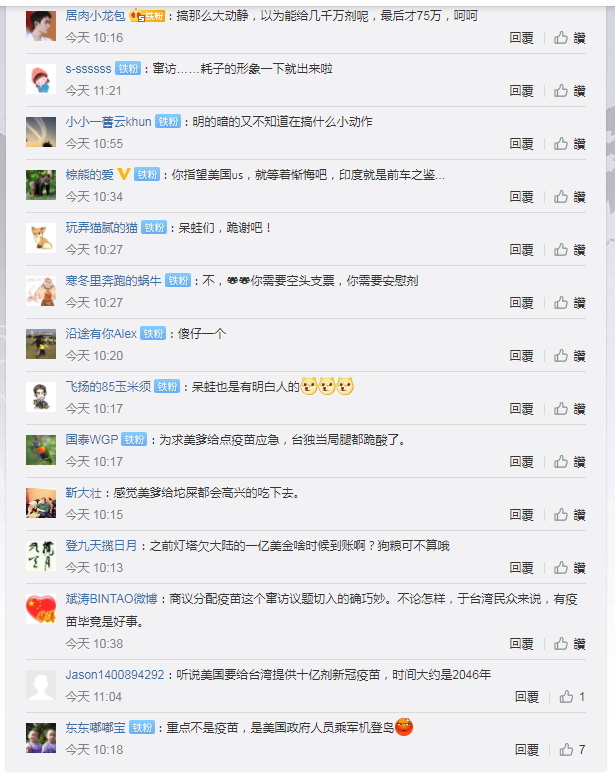Open 居肉小龙包's avatar picture

coord(41,26)
